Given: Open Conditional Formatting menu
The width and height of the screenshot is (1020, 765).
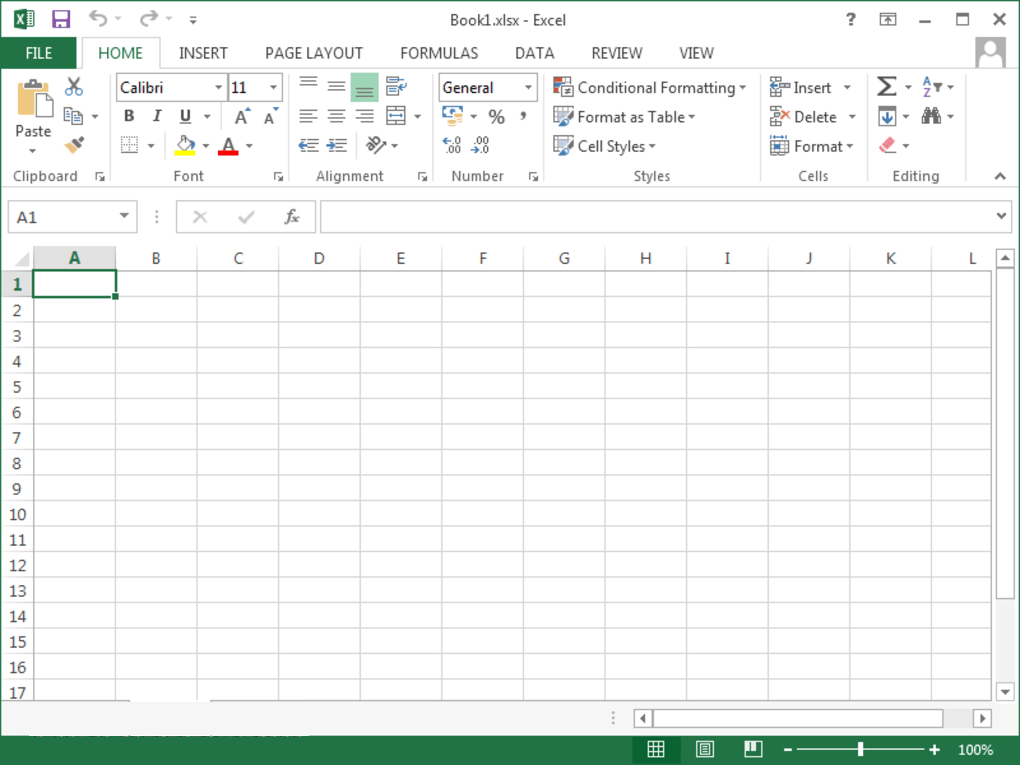Looking at the screenshot, I should coord(650,87).
